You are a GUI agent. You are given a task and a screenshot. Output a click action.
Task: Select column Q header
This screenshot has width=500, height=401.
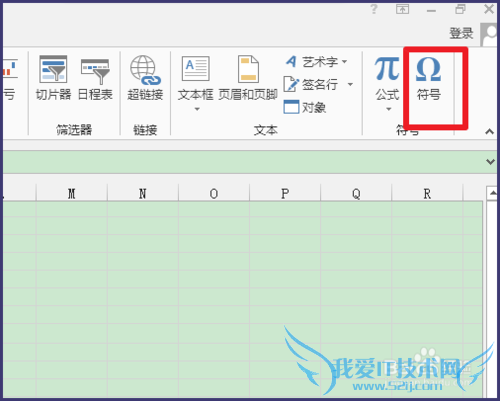point(356,193)
